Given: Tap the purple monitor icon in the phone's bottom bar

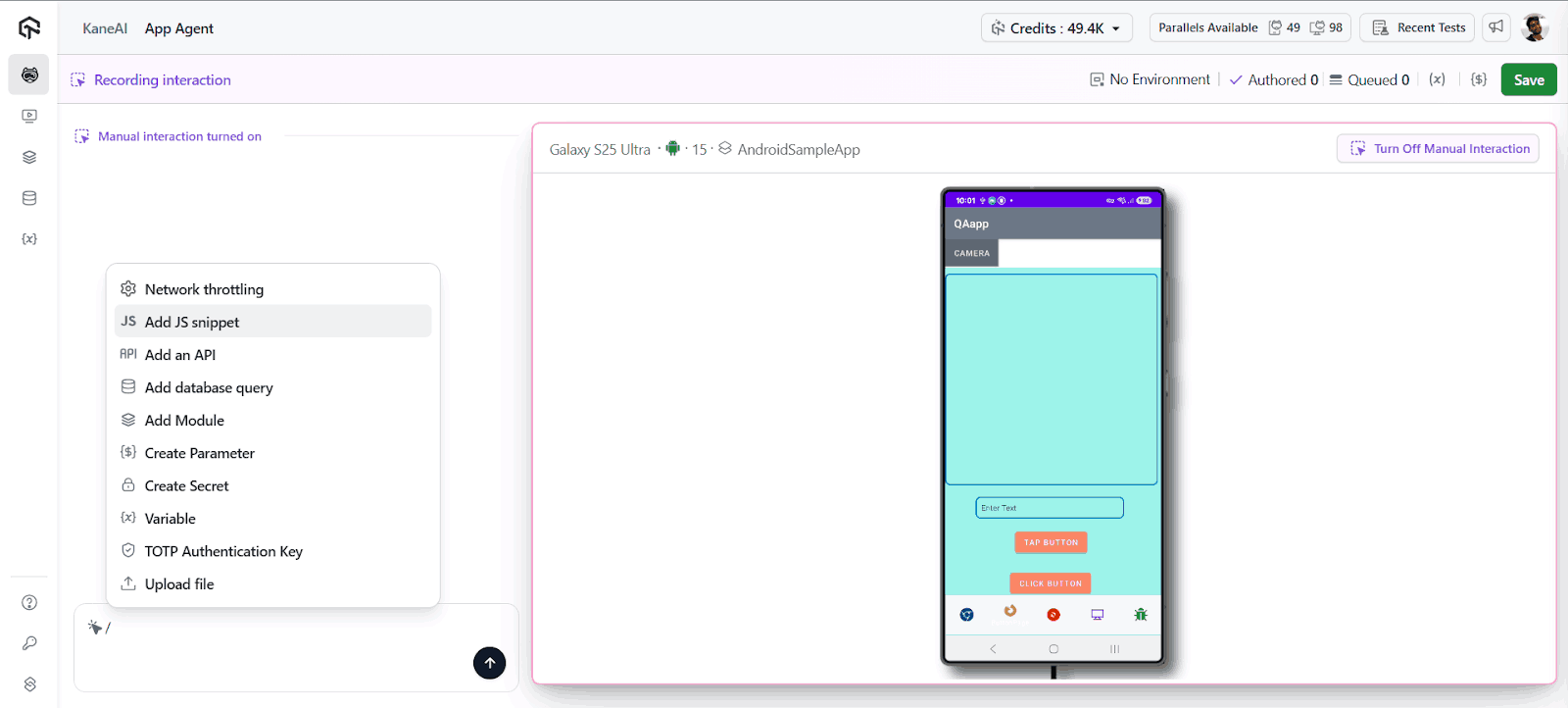Looking at the screenshot, I should point(1098,615).
